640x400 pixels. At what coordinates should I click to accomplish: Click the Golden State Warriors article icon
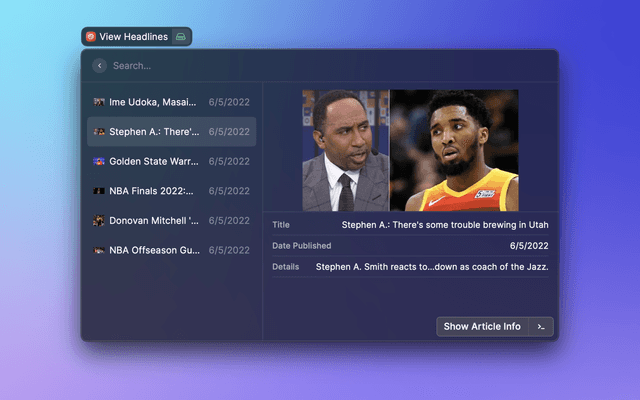[x=99, y=161]
